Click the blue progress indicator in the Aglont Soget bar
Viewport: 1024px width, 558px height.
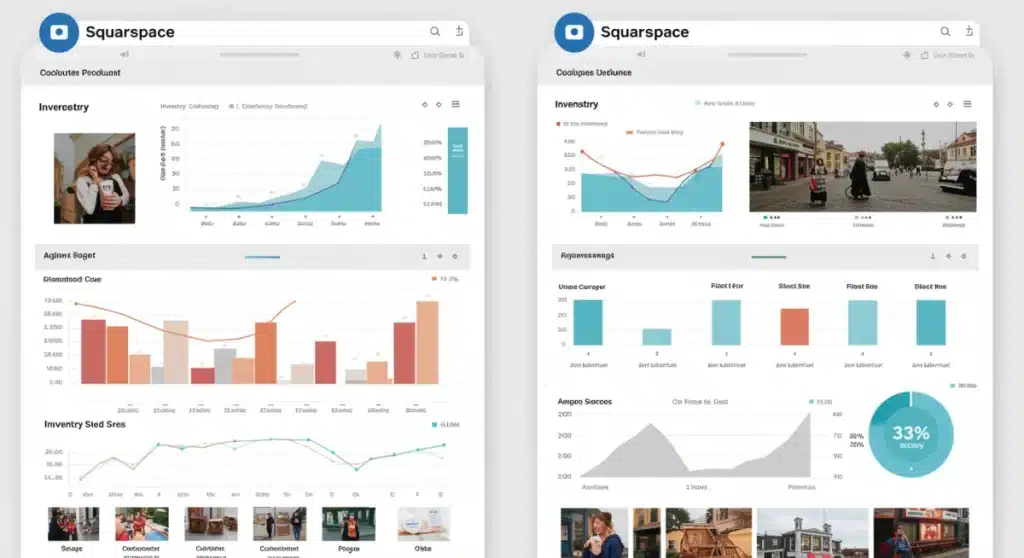[x=263, y=257]
